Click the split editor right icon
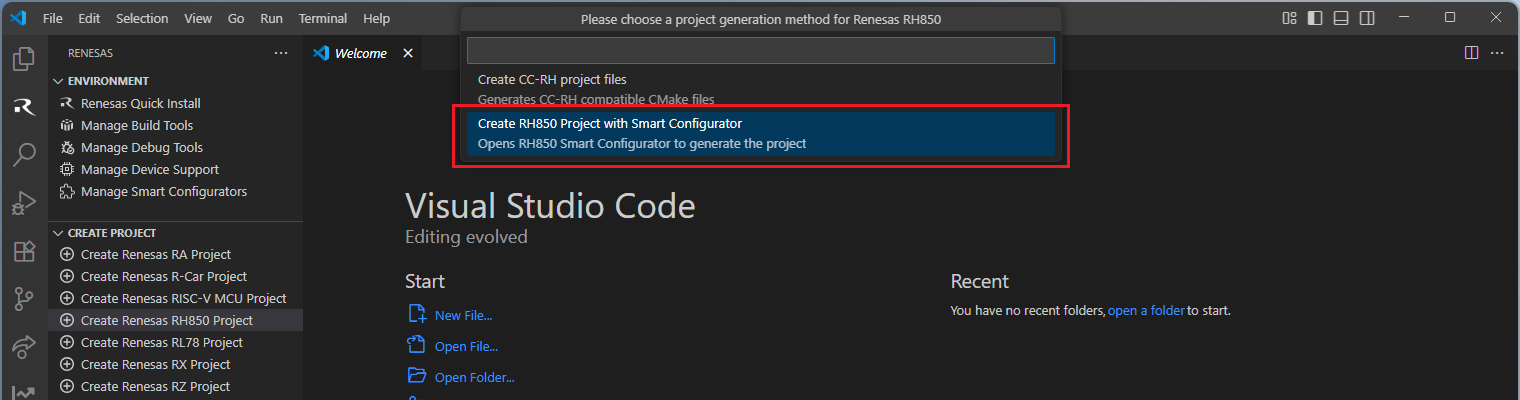 1471,53
